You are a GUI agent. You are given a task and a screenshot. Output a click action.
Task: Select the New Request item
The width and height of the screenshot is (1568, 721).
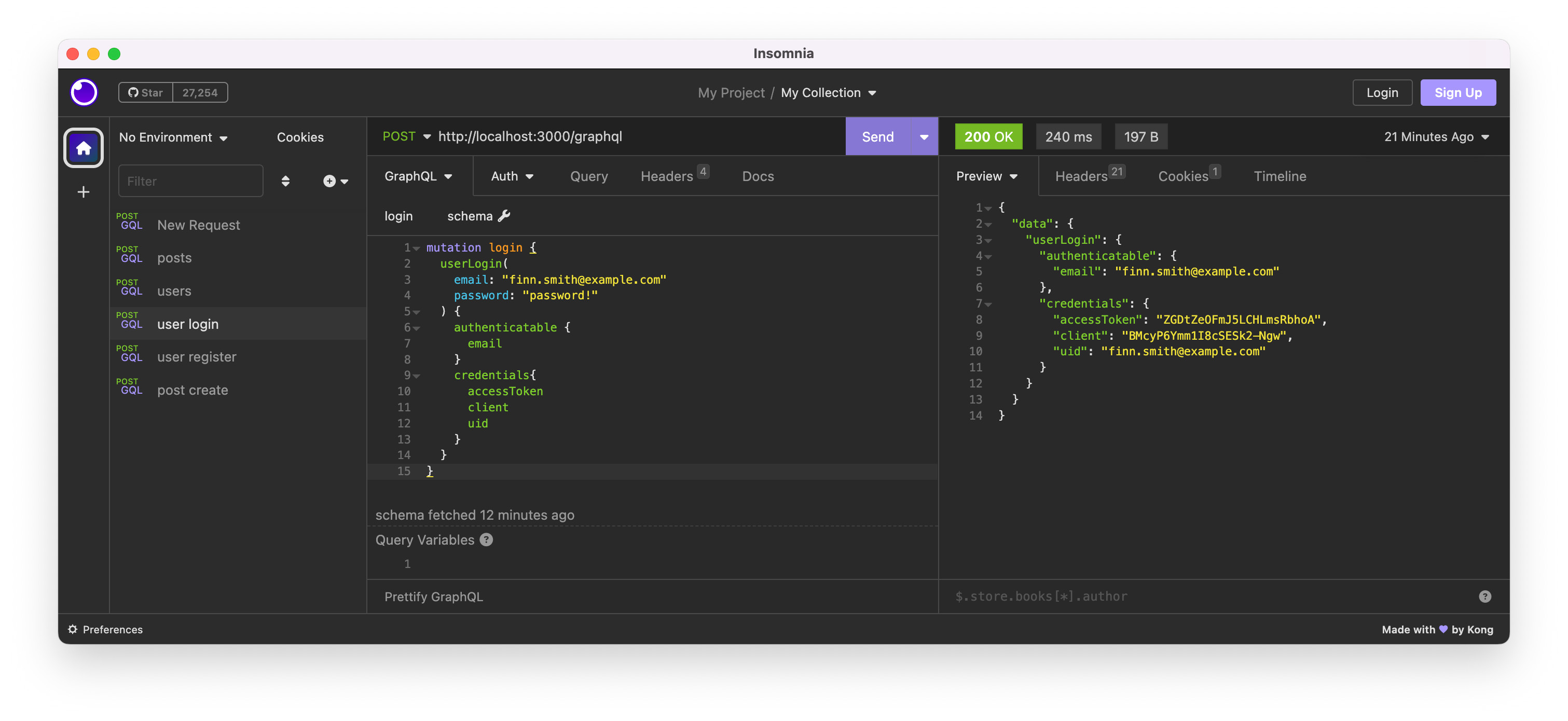coord(238,225)
